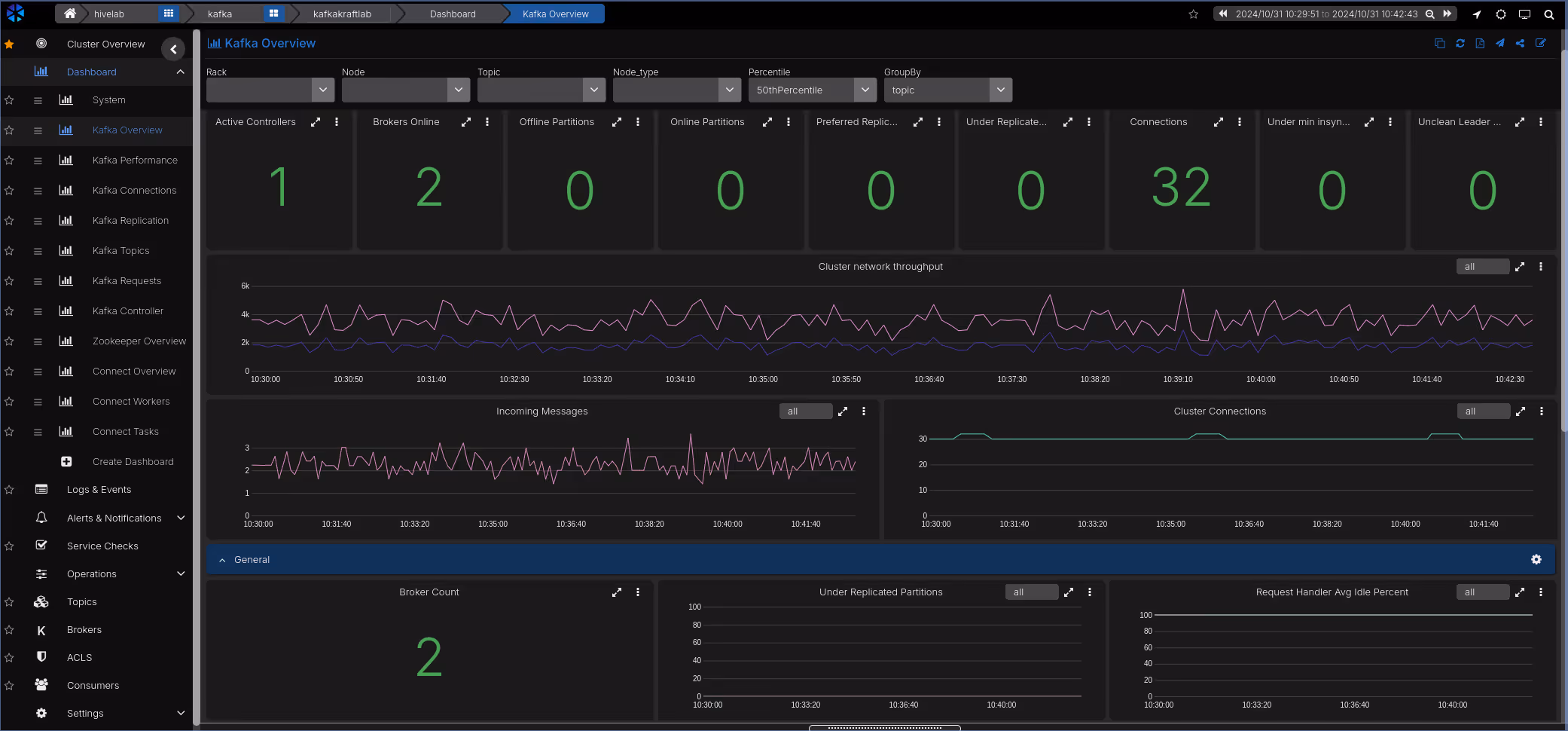This screenshot has width=1568, height=731.
Task: Expand the Connections panel to fullscreen
Action: [x=1218, y=122]
